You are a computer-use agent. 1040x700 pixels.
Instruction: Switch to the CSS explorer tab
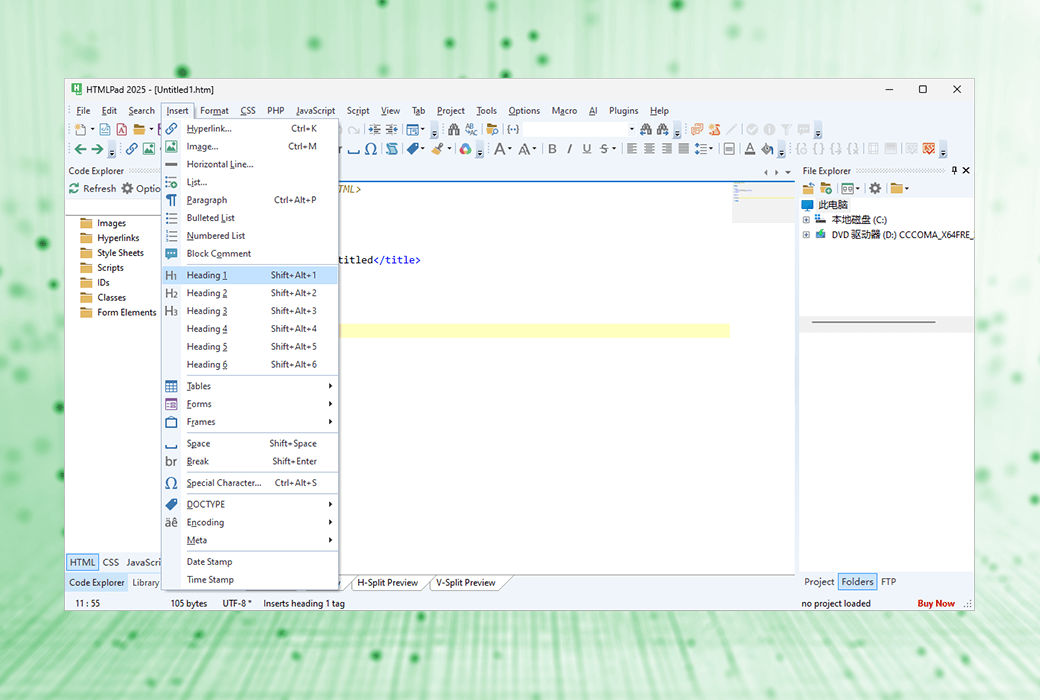pyautogui.click(x=111, y=563)
